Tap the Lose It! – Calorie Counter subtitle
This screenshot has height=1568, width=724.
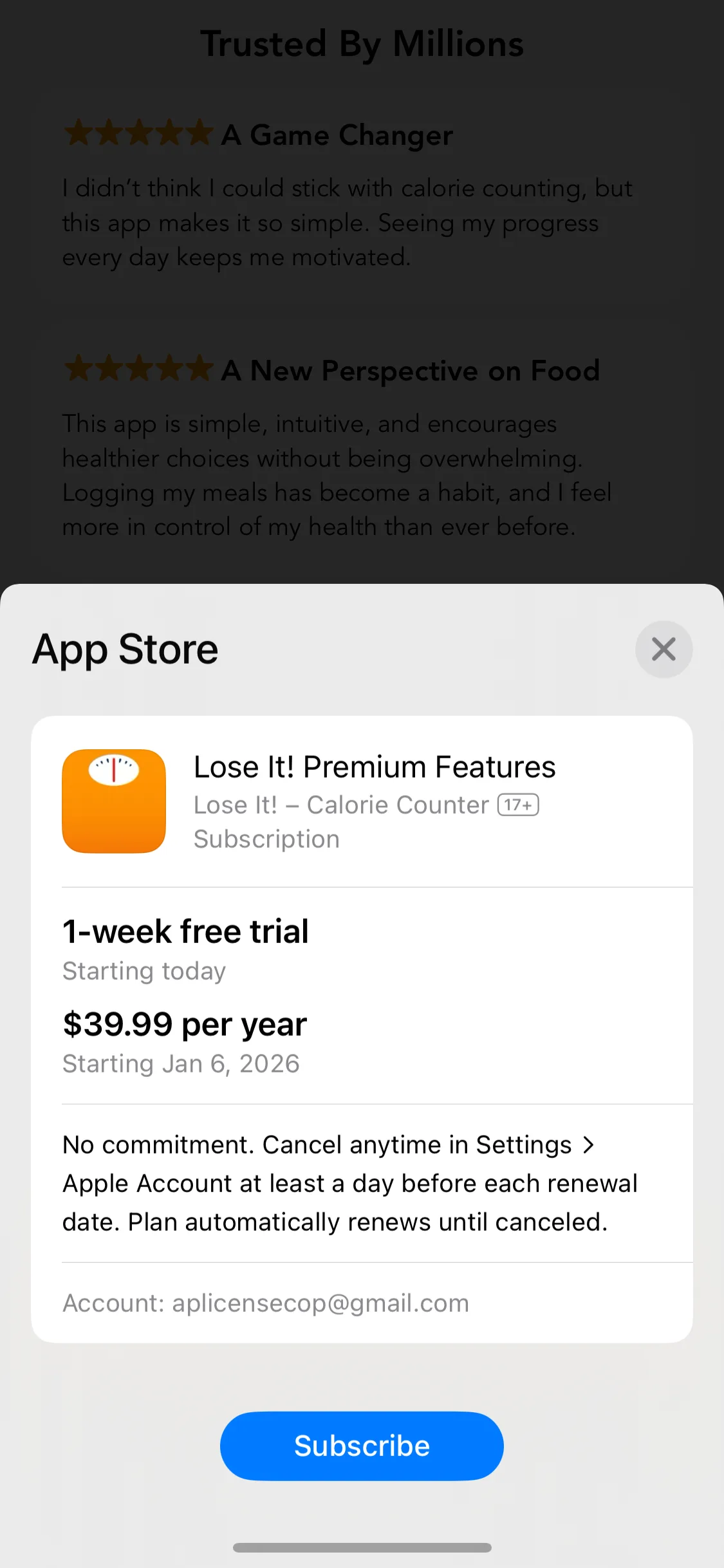(x=341, y=805)
